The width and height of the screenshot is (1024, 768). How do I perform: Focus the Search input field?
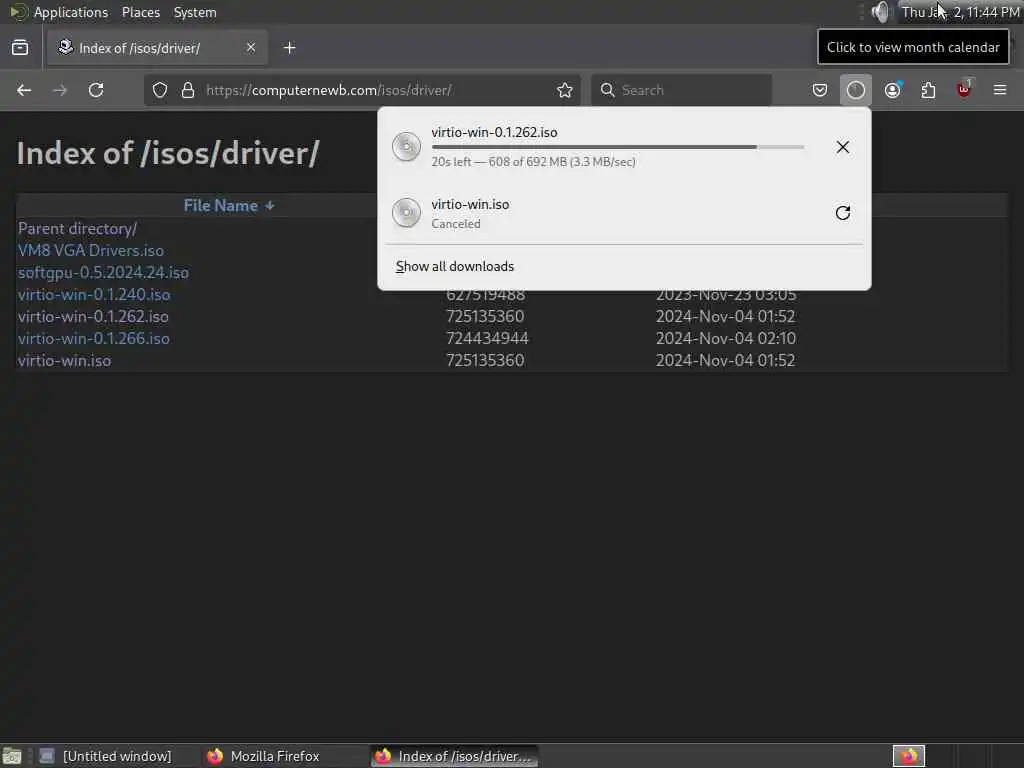682,90
